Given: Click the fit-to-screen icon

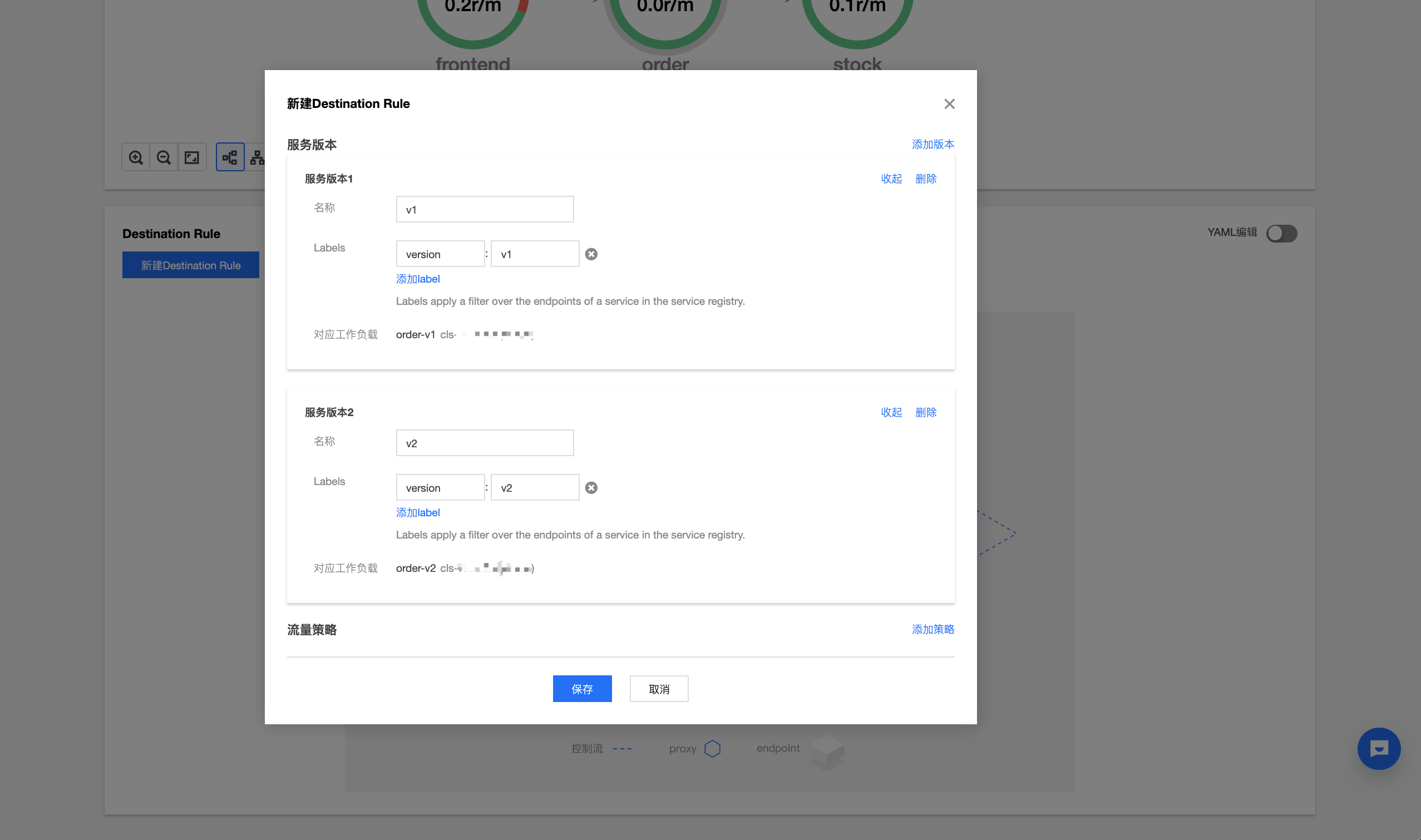Looking at the screenshot, I should tap(192, 157).
